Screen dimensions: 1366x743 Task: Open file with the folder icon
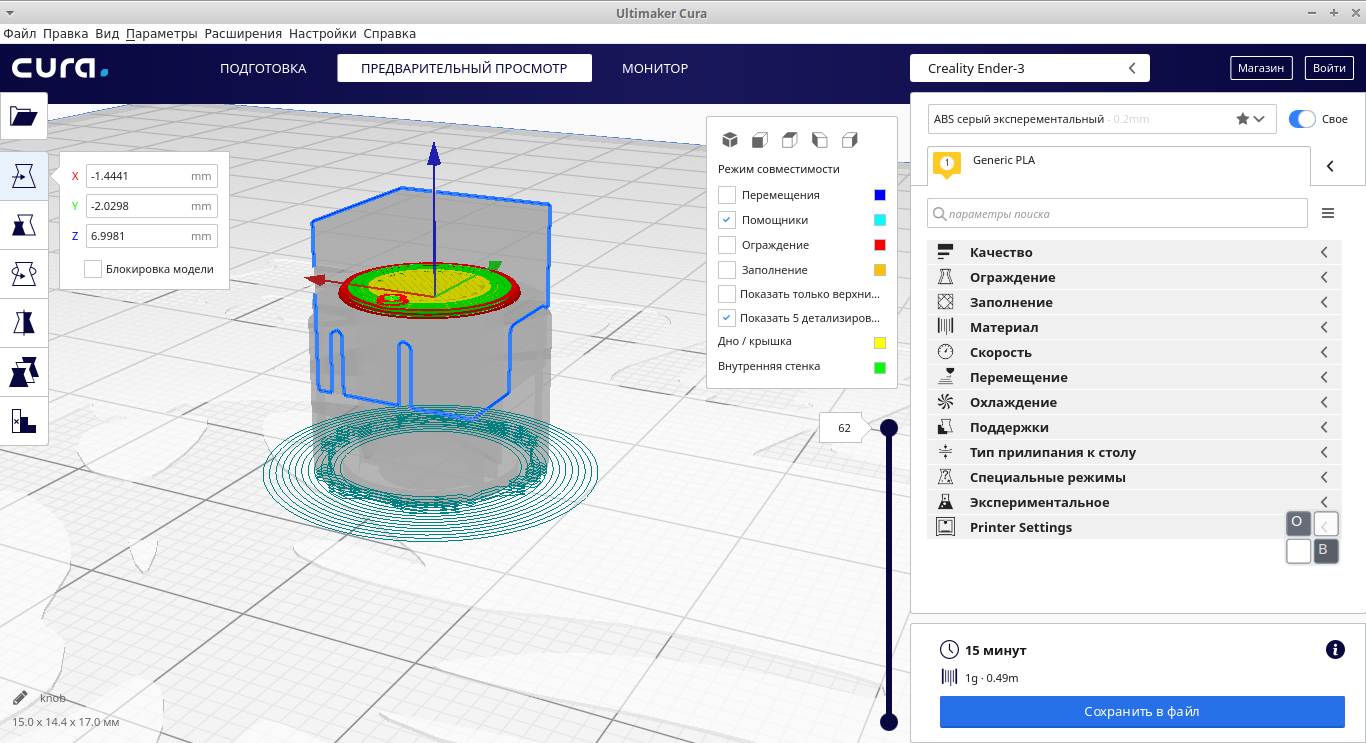coord(24,116)
